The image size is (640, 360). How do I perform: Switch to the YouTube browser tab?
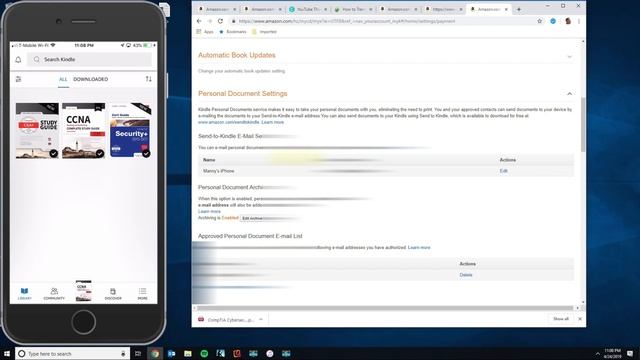click(x=308, y=9)
